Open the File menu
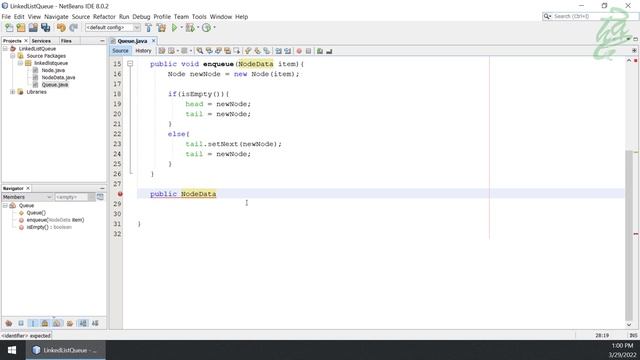The image size is (640, 360). (6, 17)
